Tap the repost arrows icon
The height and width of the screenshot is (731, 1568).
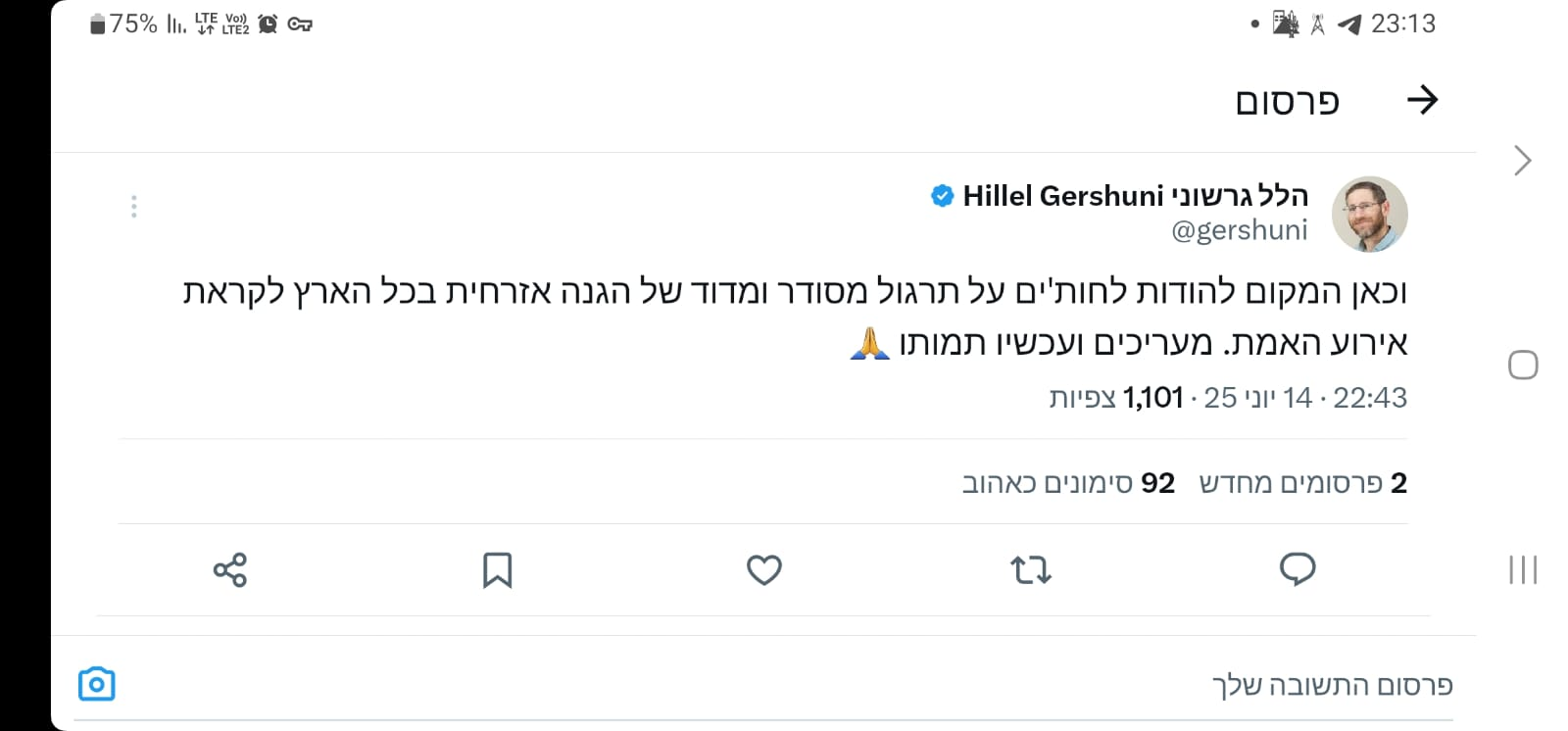[1030, 569]
